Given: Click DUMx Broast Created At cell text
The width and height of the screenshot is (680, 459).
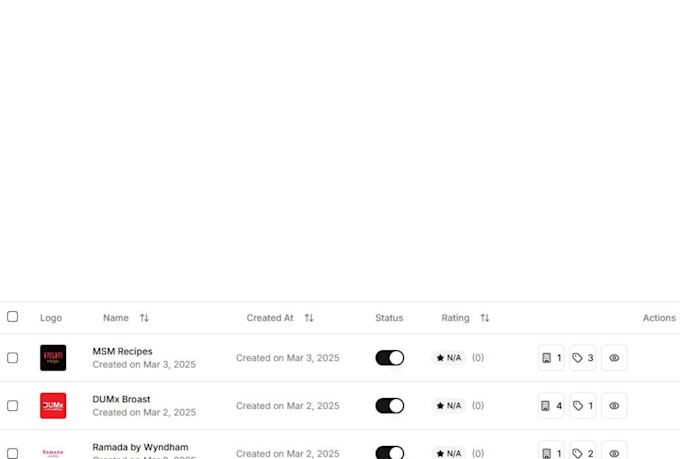Looking at the screenshot, I should pos(288,406).
